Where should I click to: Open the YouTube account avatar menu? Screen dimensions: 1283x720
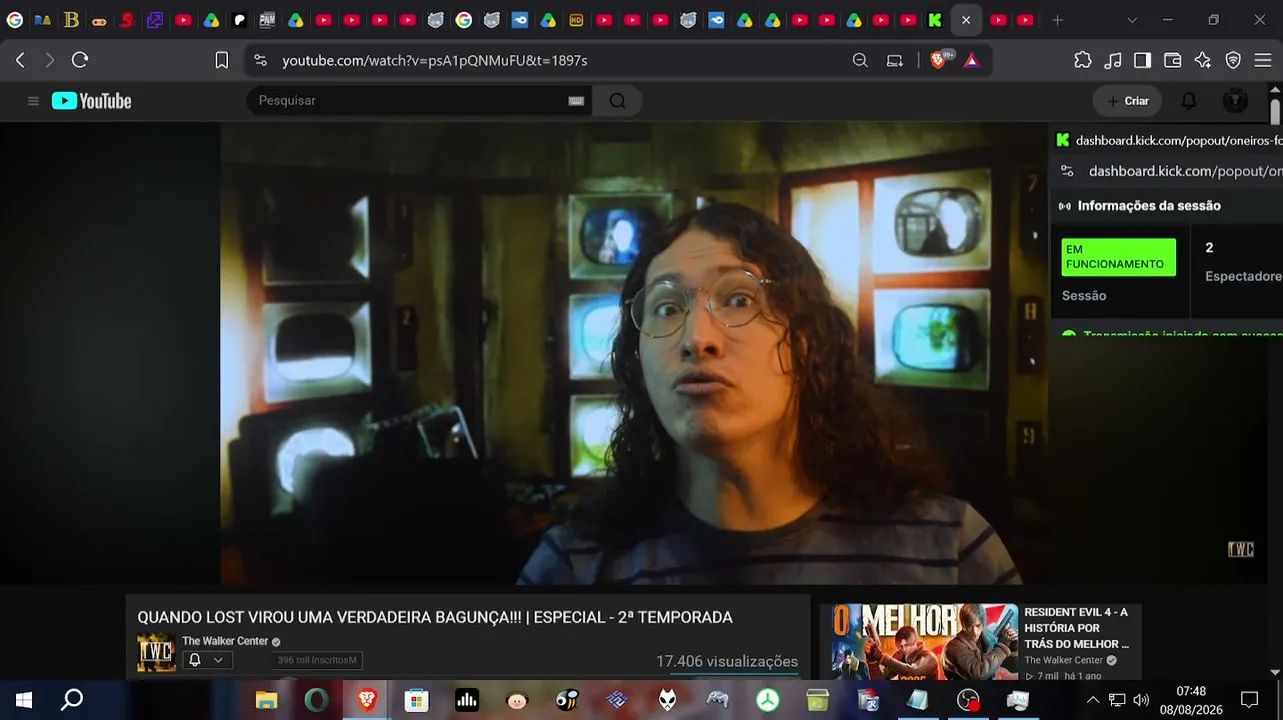(x=1236, y=101)
